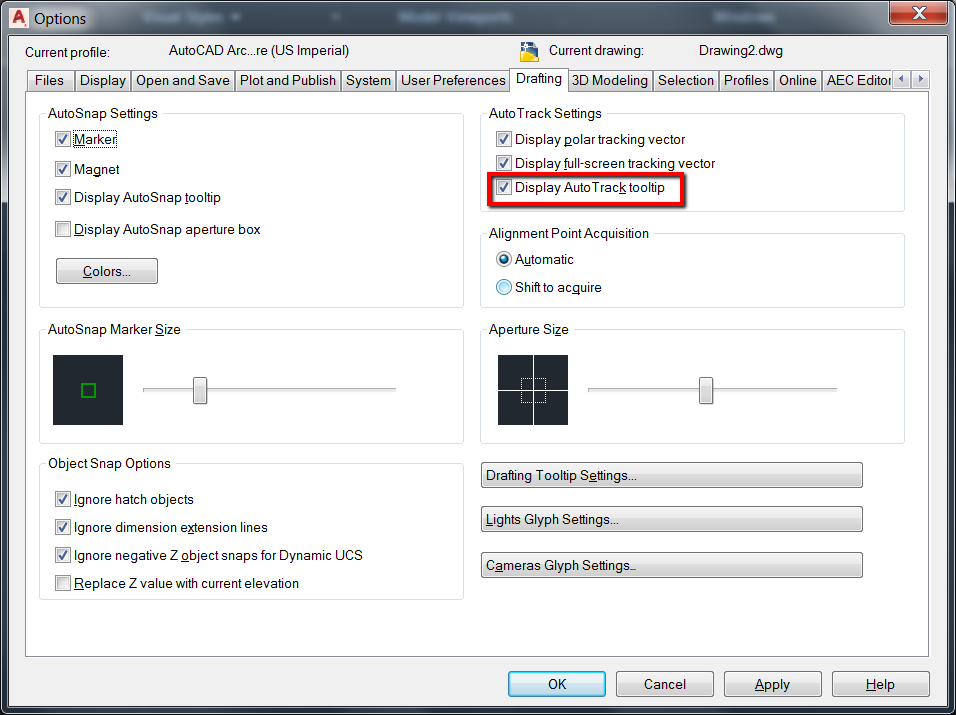Uncheck the Magnet option
The image size is (956, 715).
tap(63, 169)
